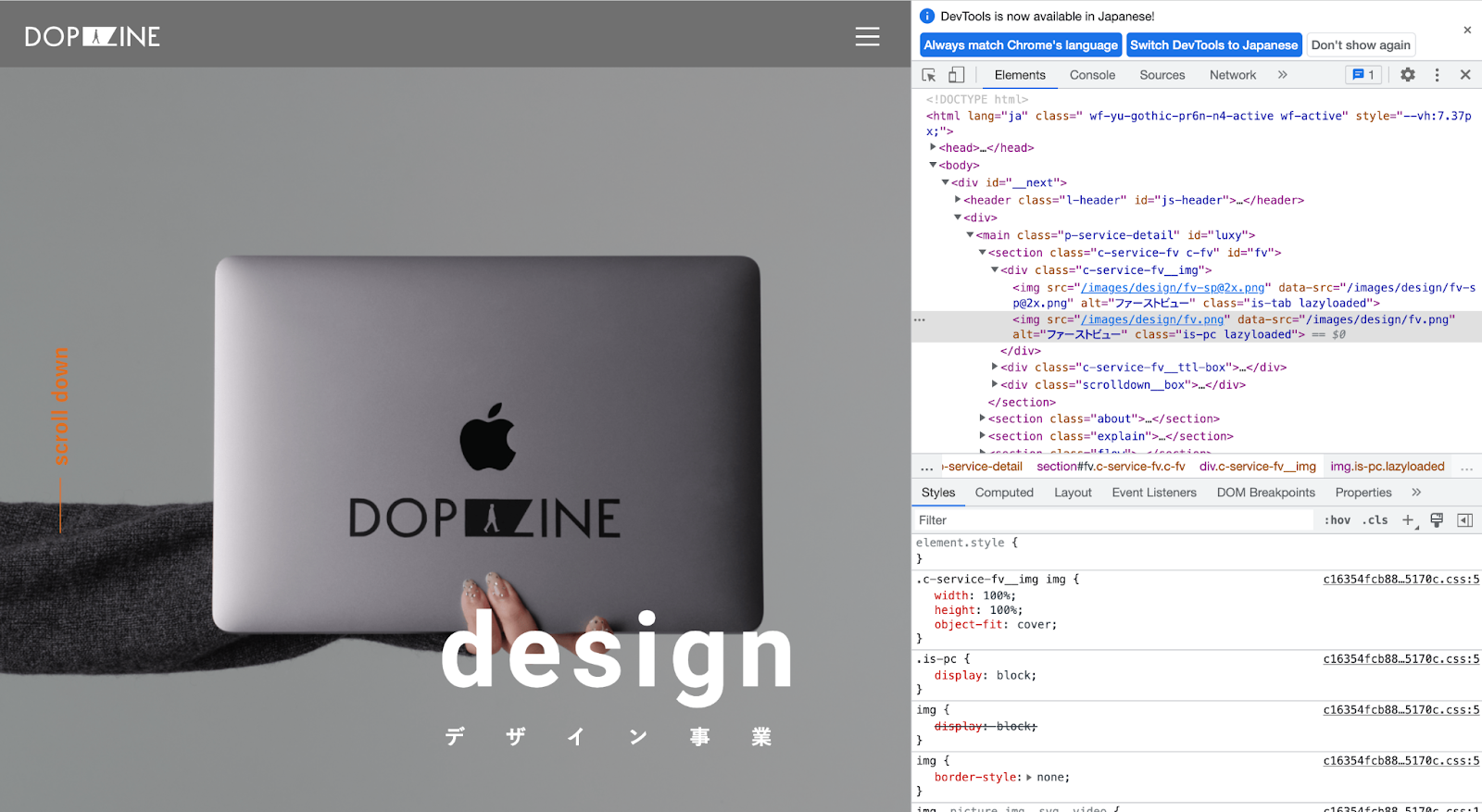Show more DevTools tabs via the chevron
1482x812 pixels.
[x=1283, y=75]
